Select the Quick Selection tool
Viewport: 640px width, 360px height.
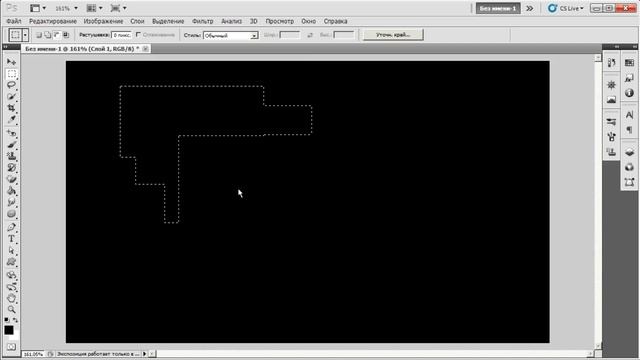pos(11,97)
